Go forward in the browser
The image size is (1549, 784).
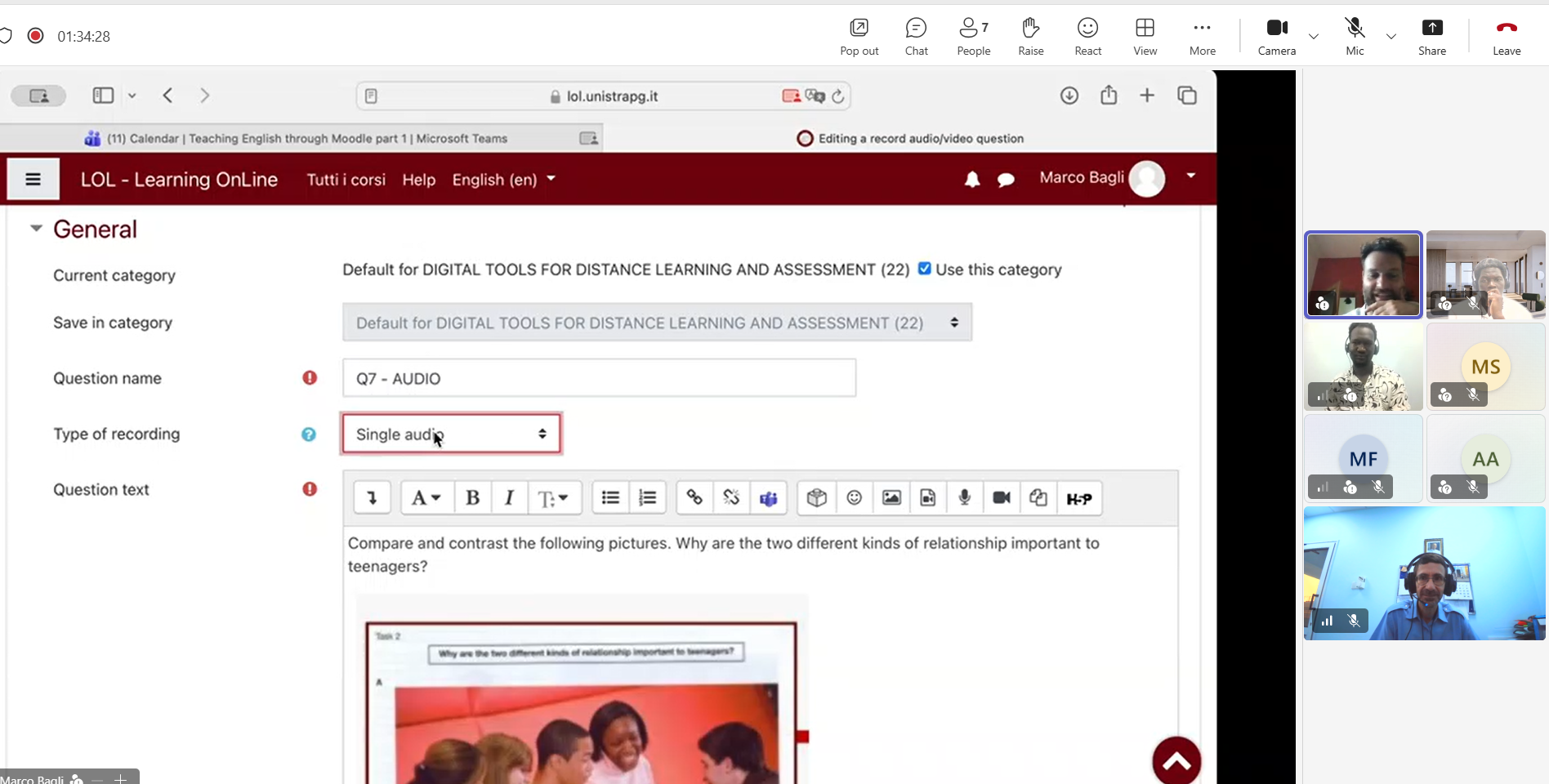click(x=204, y=96)
